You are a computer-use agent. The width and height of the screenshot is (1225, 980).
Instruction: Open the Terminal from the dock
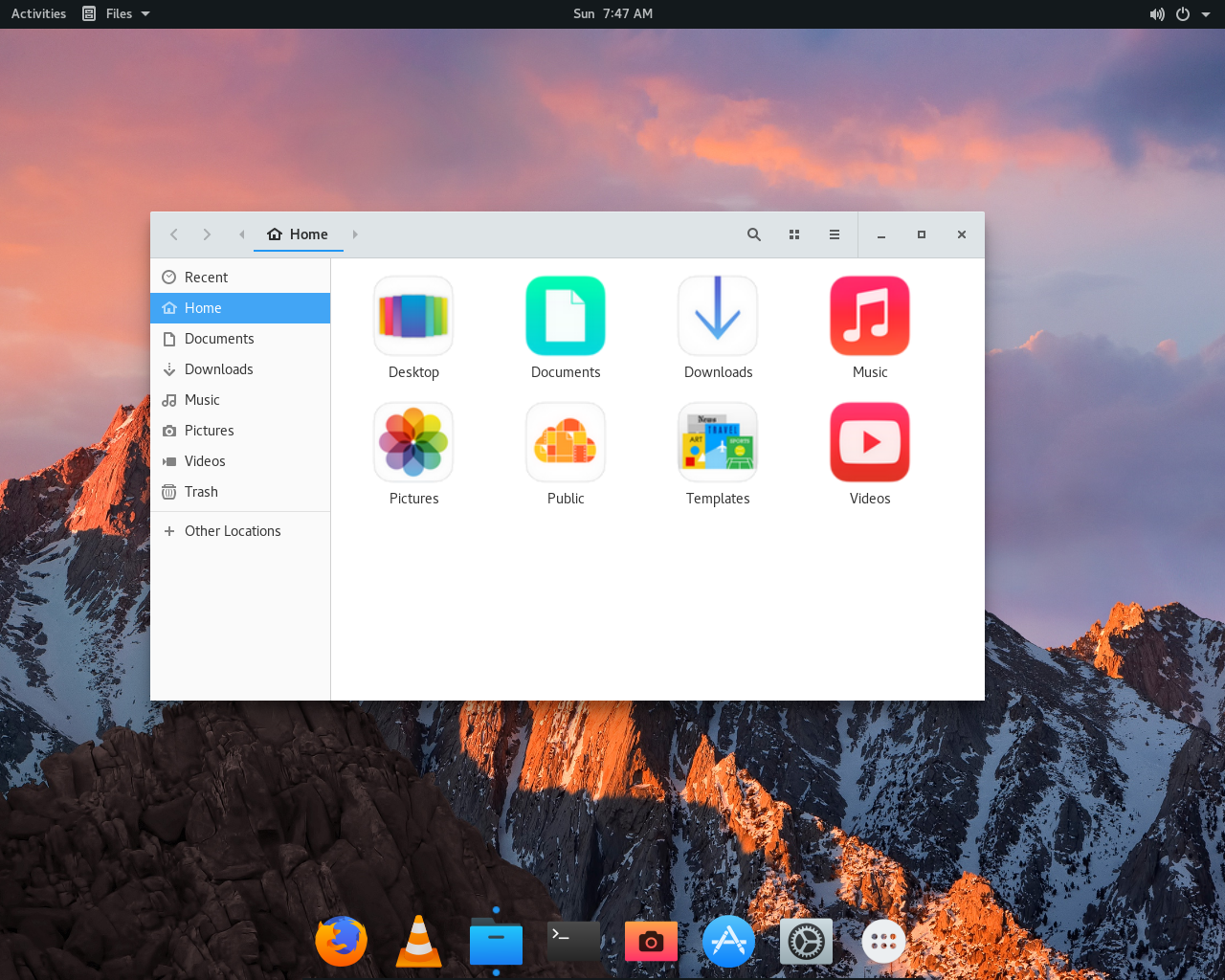point(573,941)
